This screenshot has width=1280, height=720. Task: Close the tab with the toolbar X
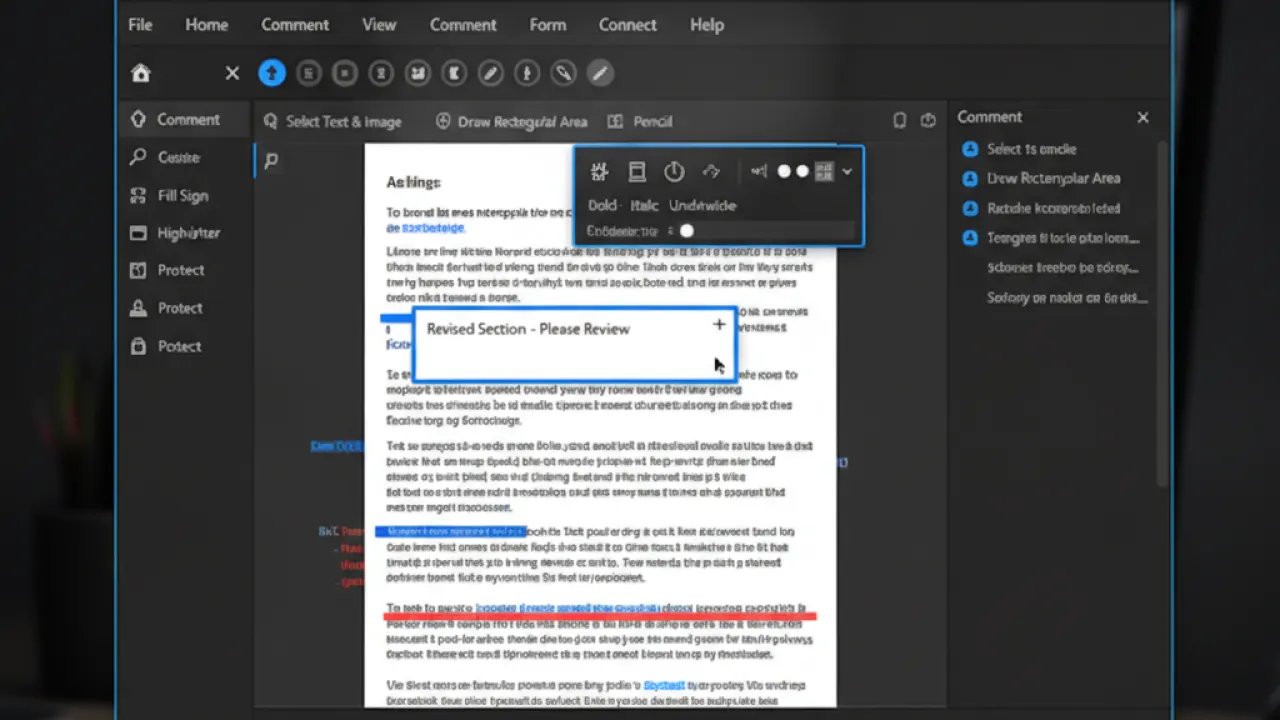232,73
